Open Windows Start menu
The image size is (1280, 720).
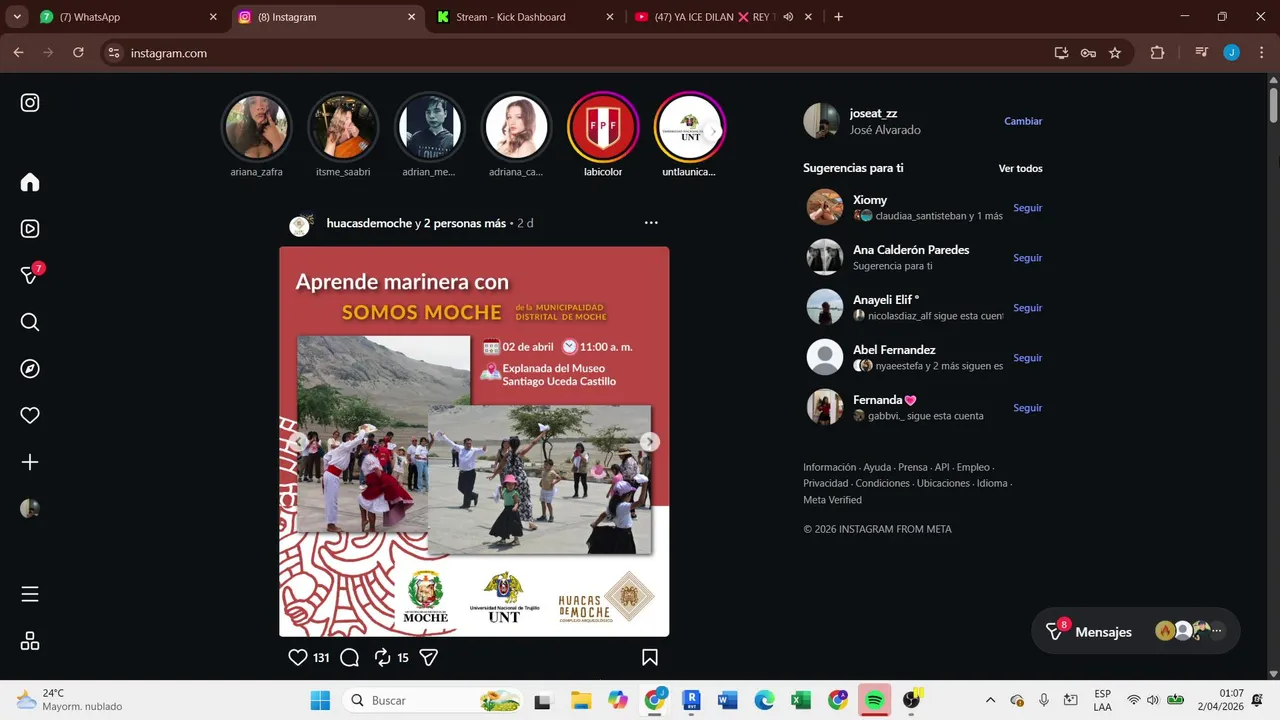(x=320, y=700)
